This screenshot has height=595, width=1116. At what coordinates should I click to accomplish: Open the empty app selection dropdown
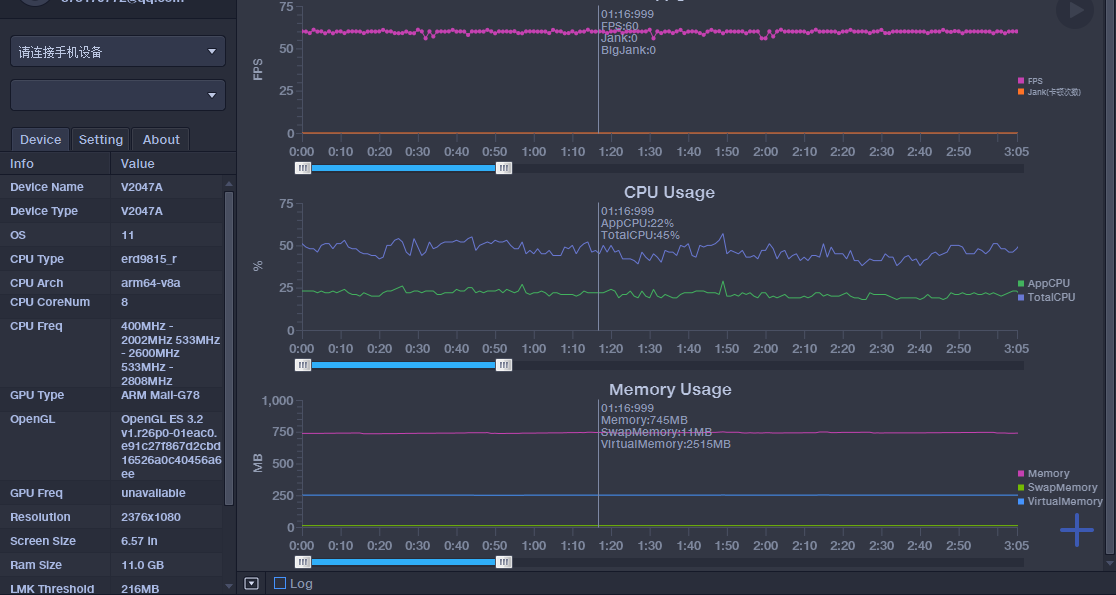pos(118,95)
